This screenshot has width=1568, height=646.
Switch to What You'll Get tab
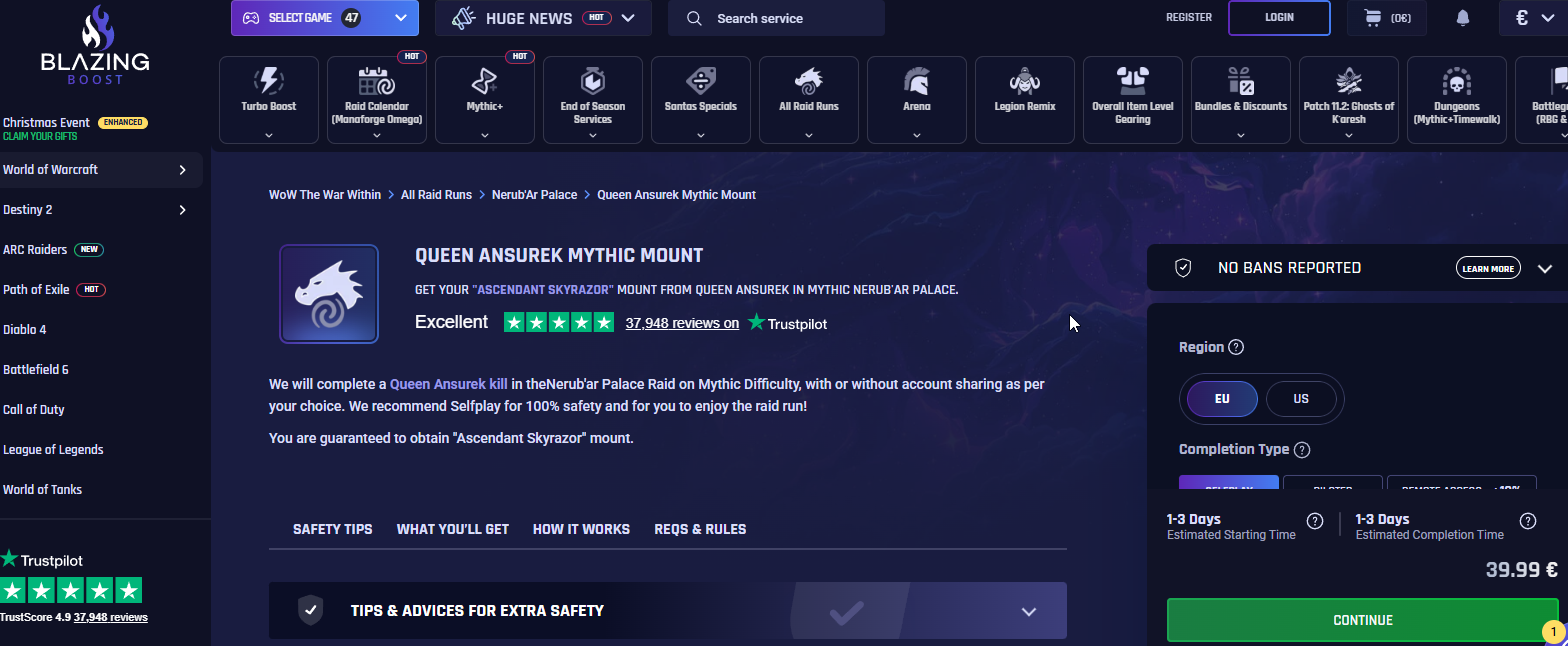point(453,529)
